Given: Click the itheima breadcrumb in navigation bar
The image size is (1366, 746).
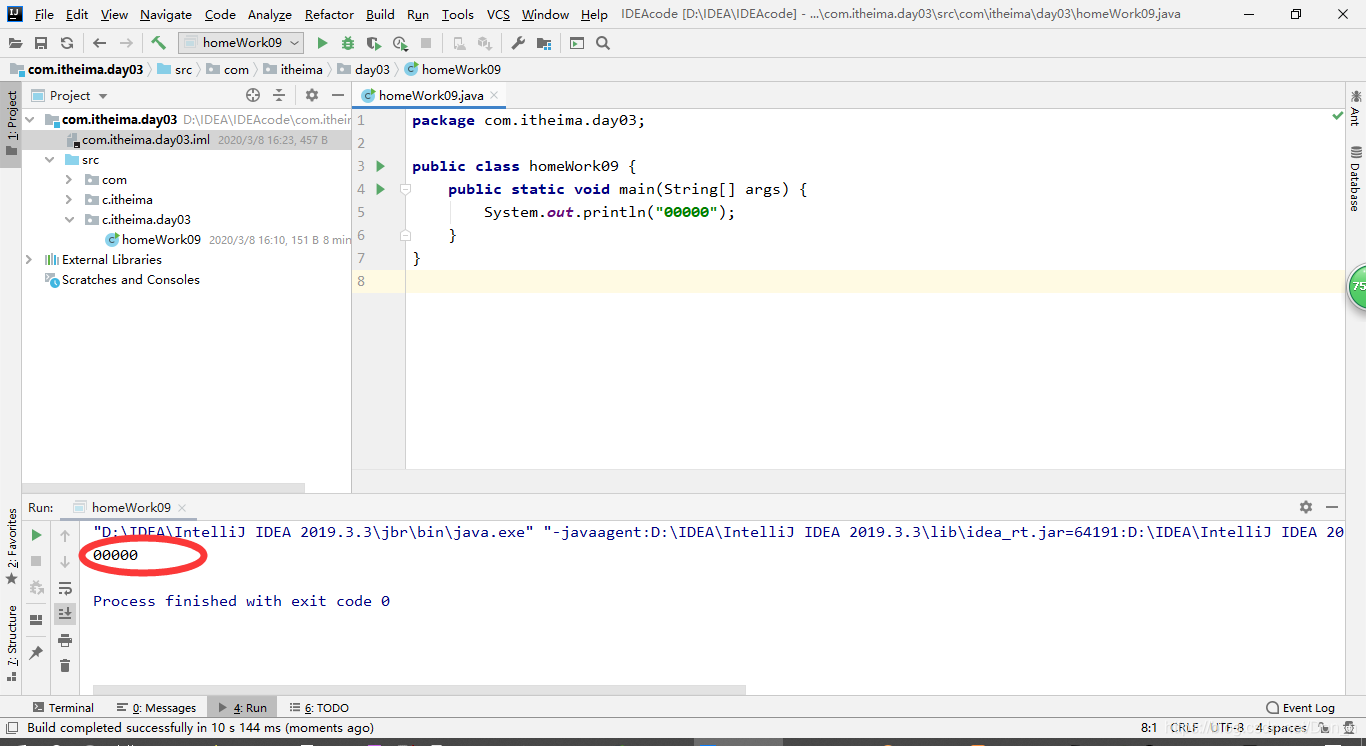Looking at the screenshot, I should pyautogui.click(x=293, y=69).
